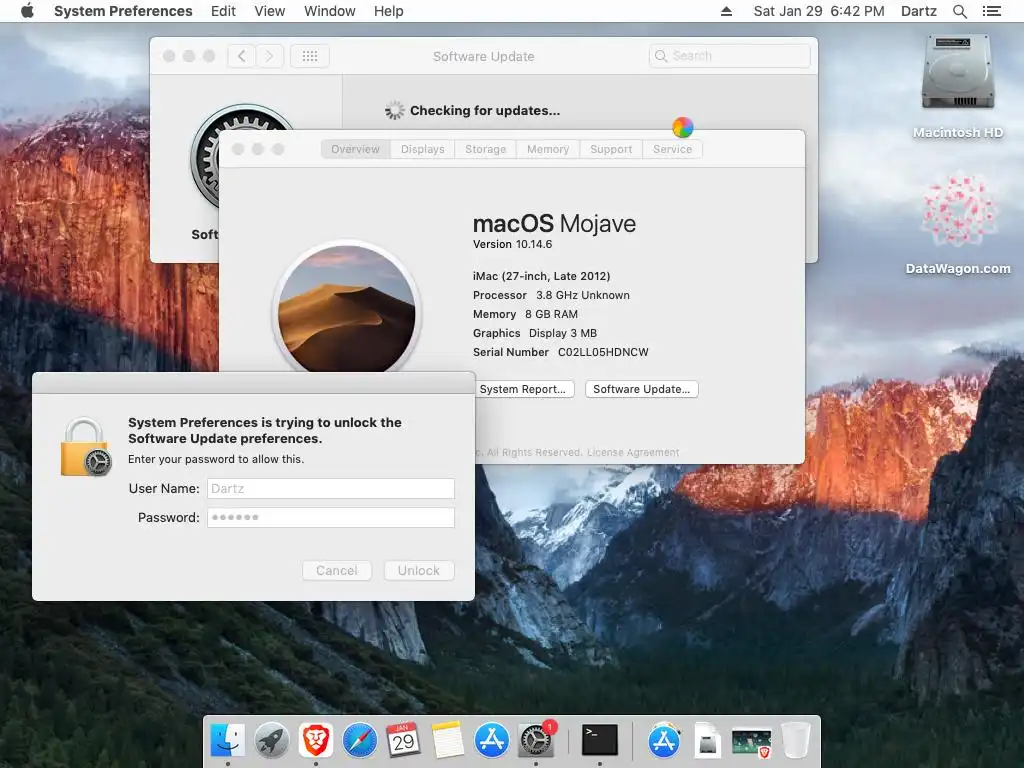The image size is (1024, 768).
Task: Open the minimized Brave window thumbnail in dock
Action: pos(751,743)
